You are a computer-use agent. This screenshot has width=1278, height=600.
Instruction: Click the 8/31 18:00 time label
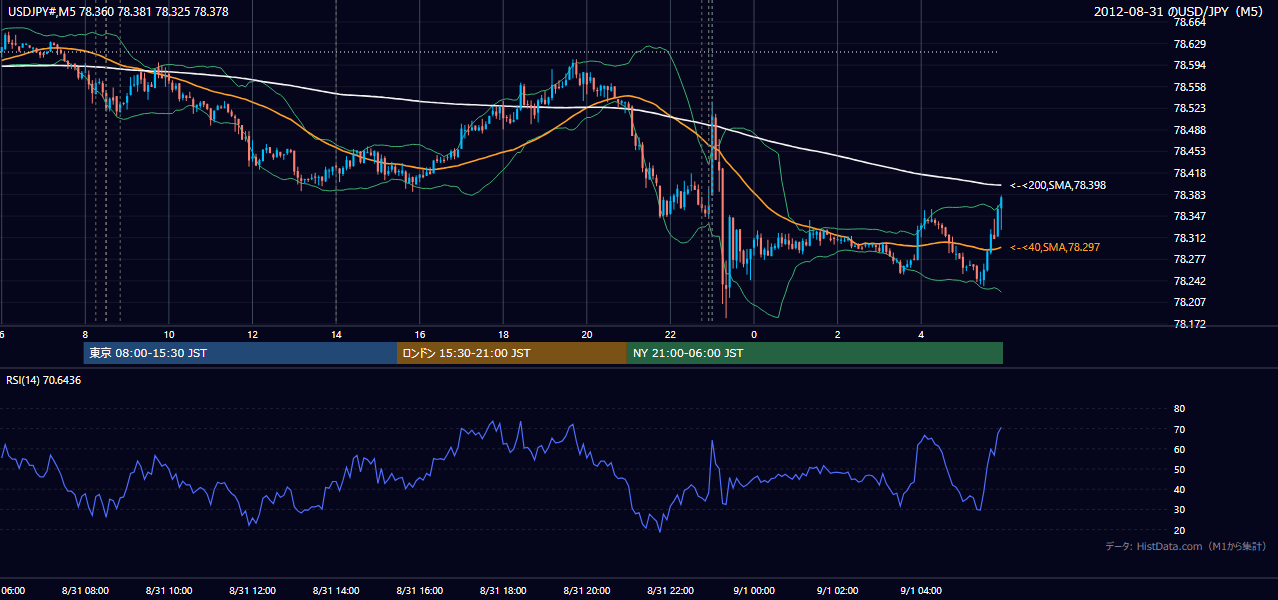coord(503,591)
